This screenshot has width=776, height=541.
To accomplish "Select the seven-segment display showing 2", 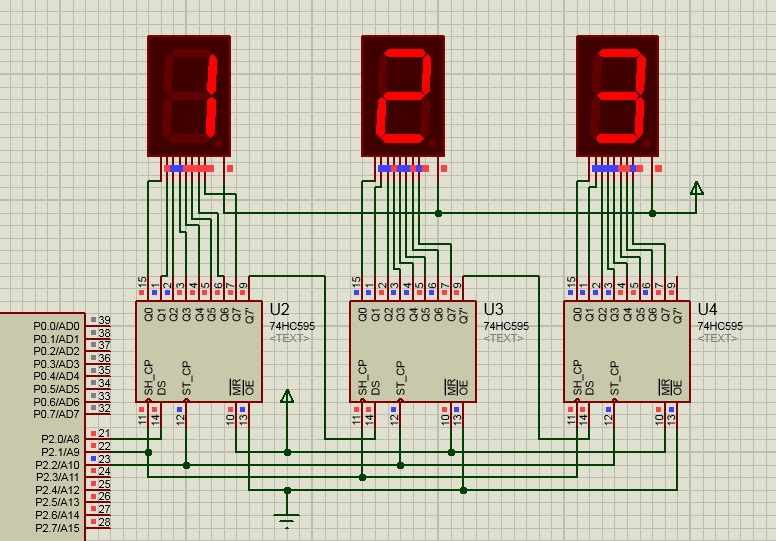I will tap(403, 96).
